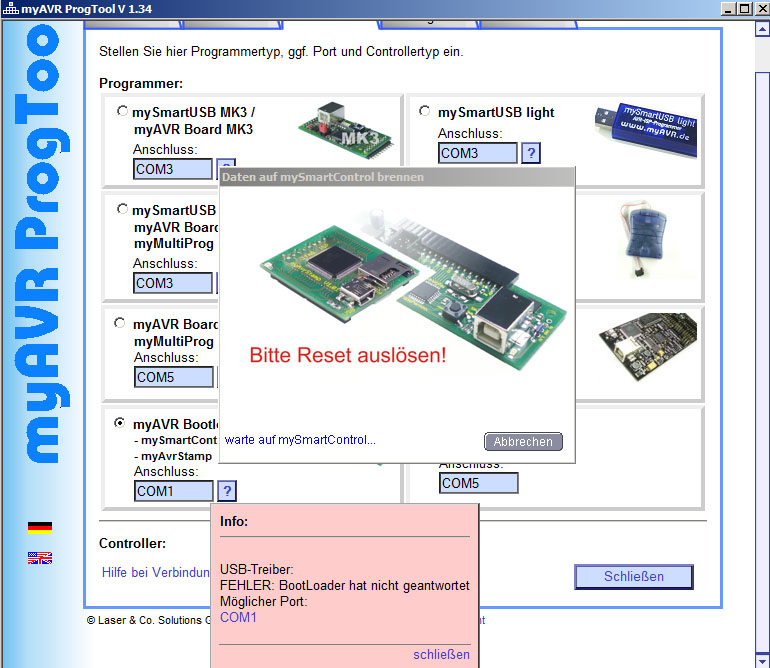Image resolution: width=770 pixels, height=668 pixels.
Task: Click the COM3 port field under mySmartUSB light
Action: tap(478, 153)
